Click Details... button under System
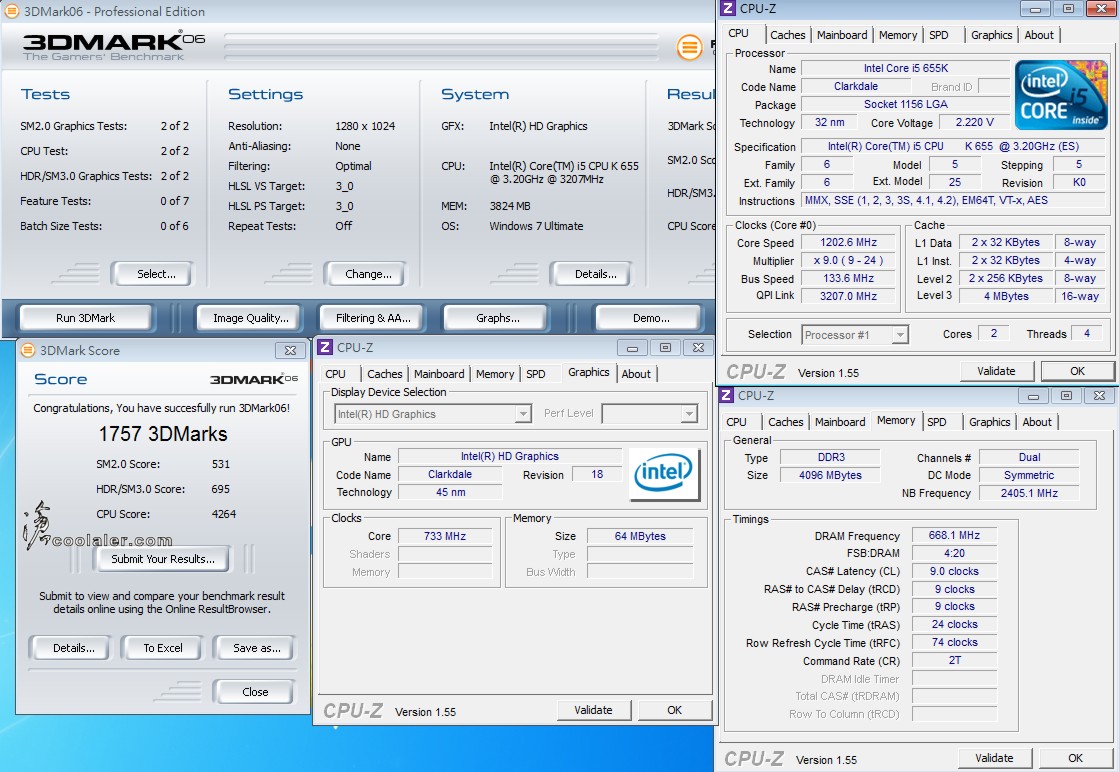The image size is (1119, 772). coord(591,274)
